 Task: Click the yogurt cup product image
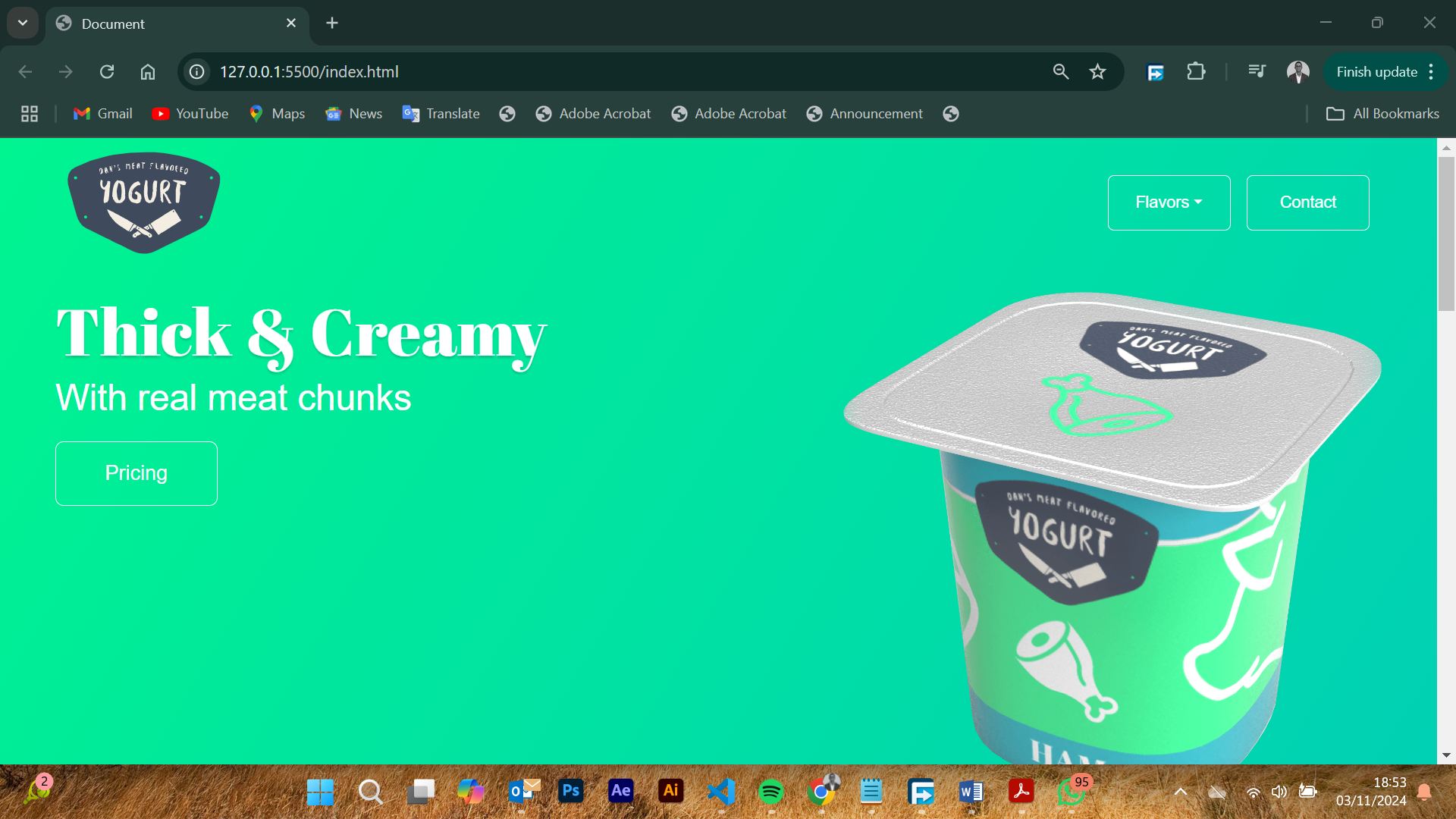click(1112, 527)
